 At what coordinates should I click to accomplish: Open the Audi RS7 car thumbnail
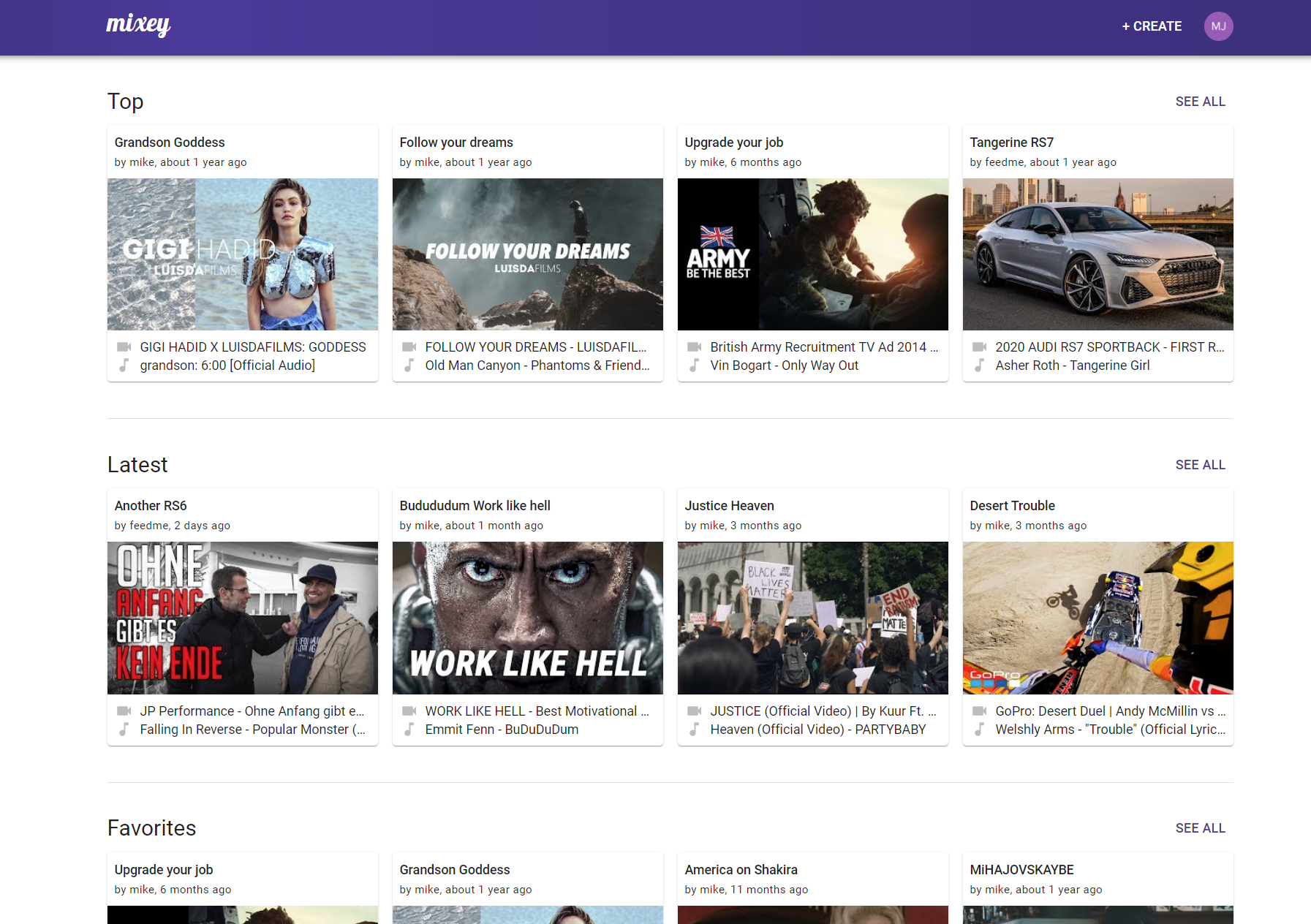[1098, 254]
